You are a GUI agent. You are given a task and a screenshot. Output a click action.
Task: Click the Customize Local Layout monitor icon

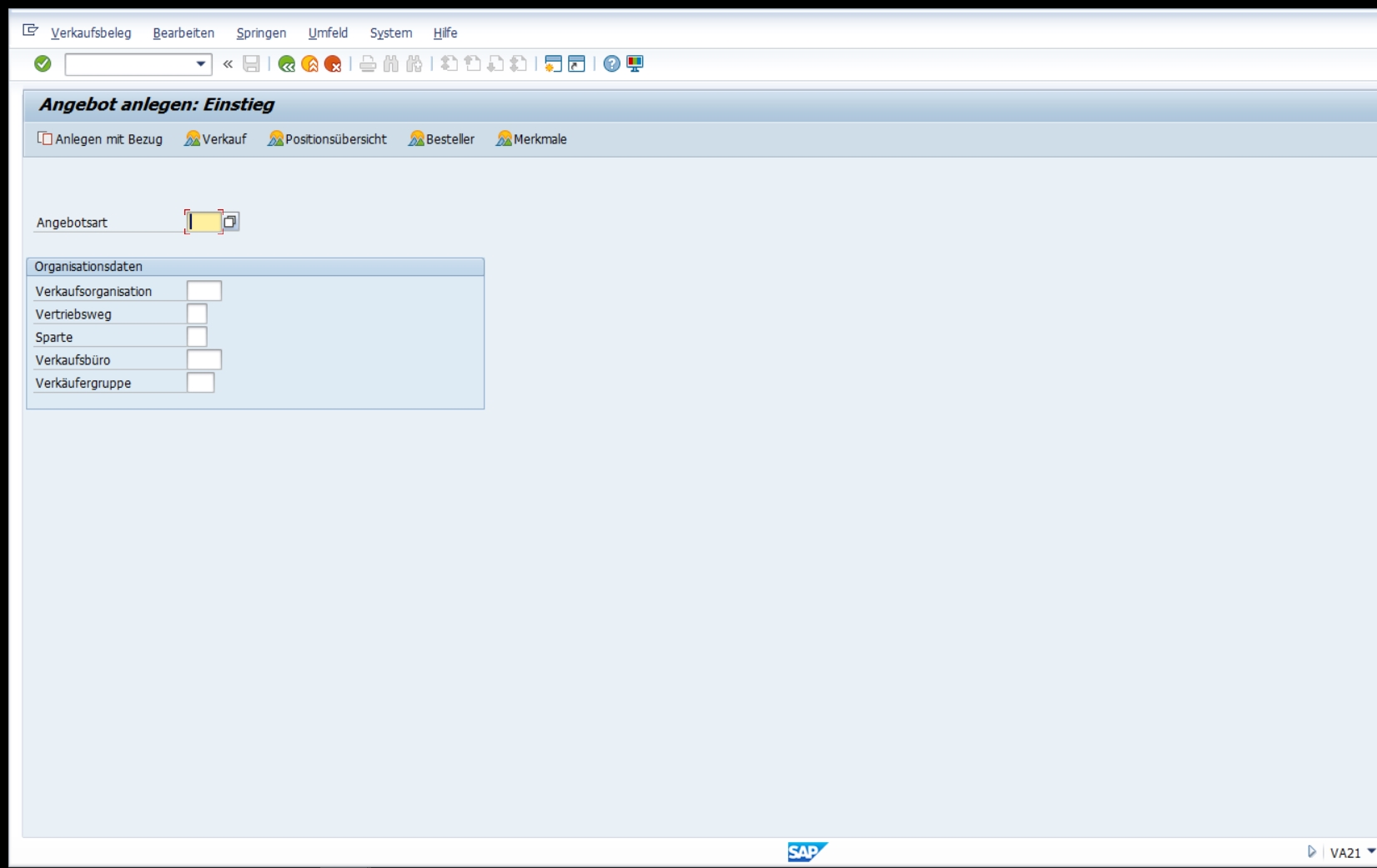point(635,64)
